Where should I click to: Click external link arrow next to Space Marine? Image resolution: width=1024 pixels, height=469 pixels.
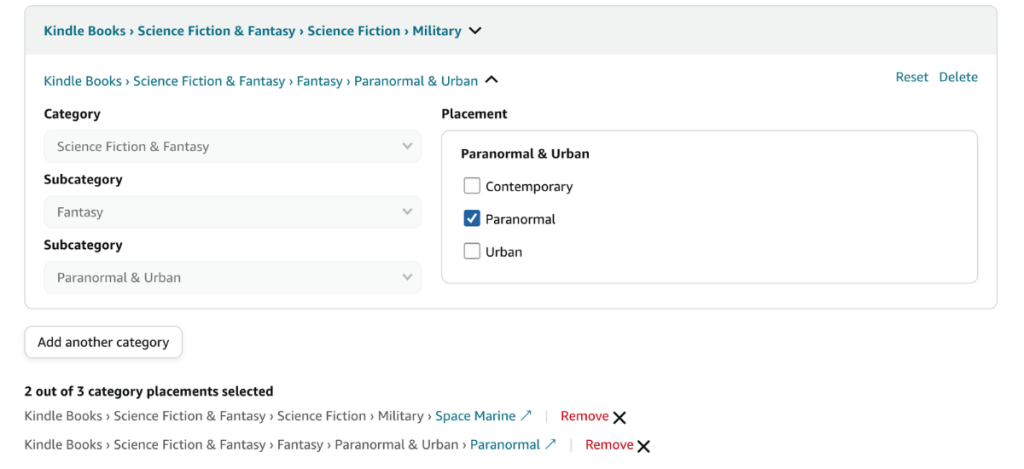pos(527,416)
